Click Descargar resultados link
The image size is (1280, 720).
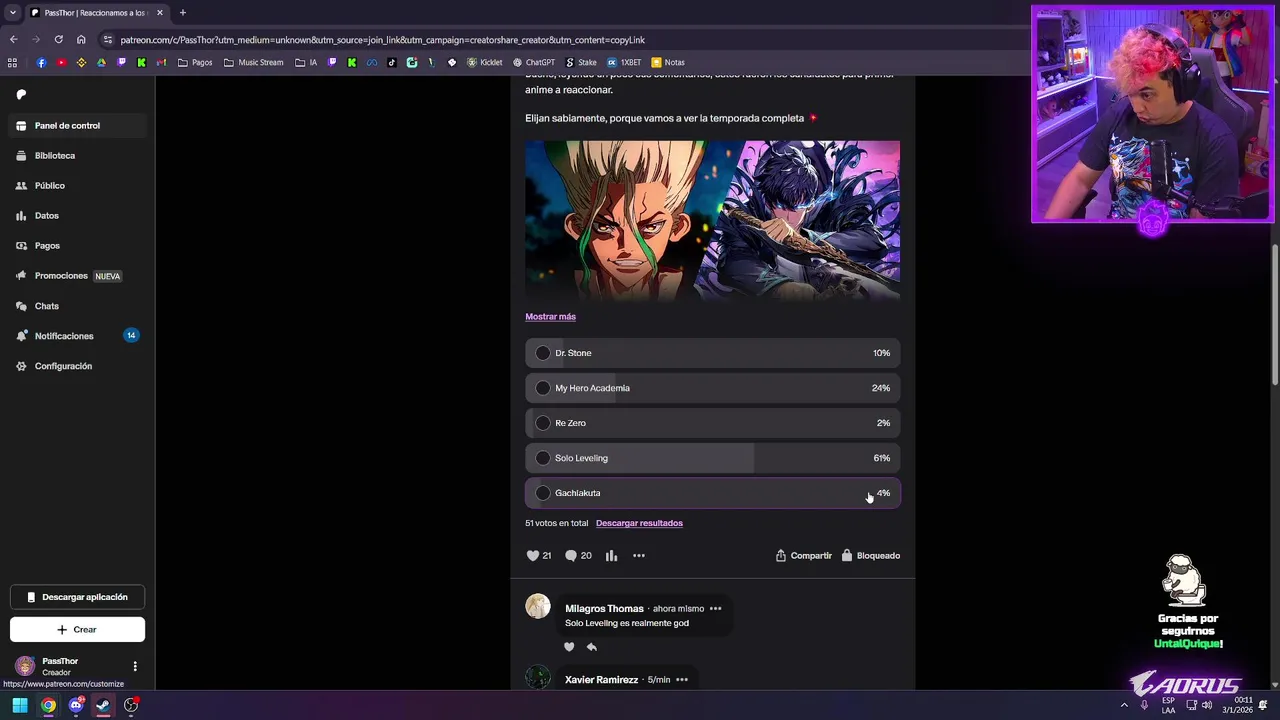639,523
